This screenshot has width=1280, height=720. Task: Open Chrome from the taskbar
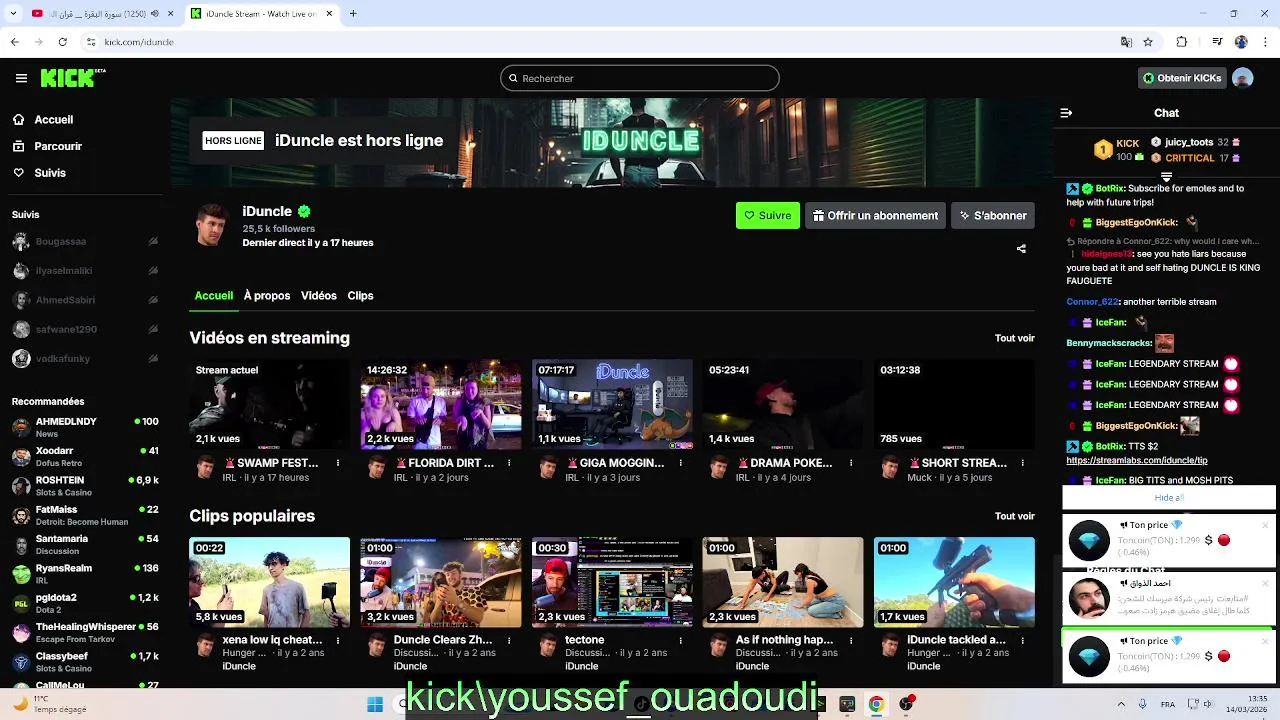pos(876,704)
